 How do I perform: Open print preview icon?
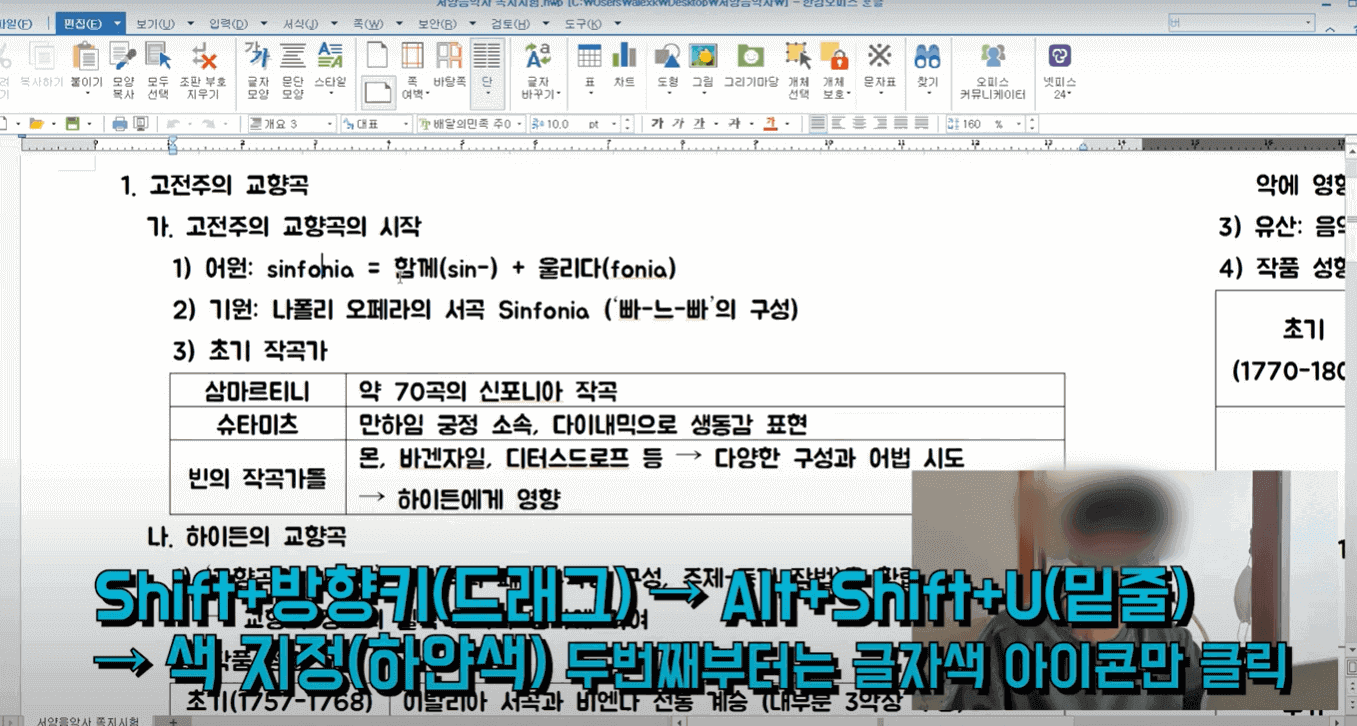(x=141, y=124)
